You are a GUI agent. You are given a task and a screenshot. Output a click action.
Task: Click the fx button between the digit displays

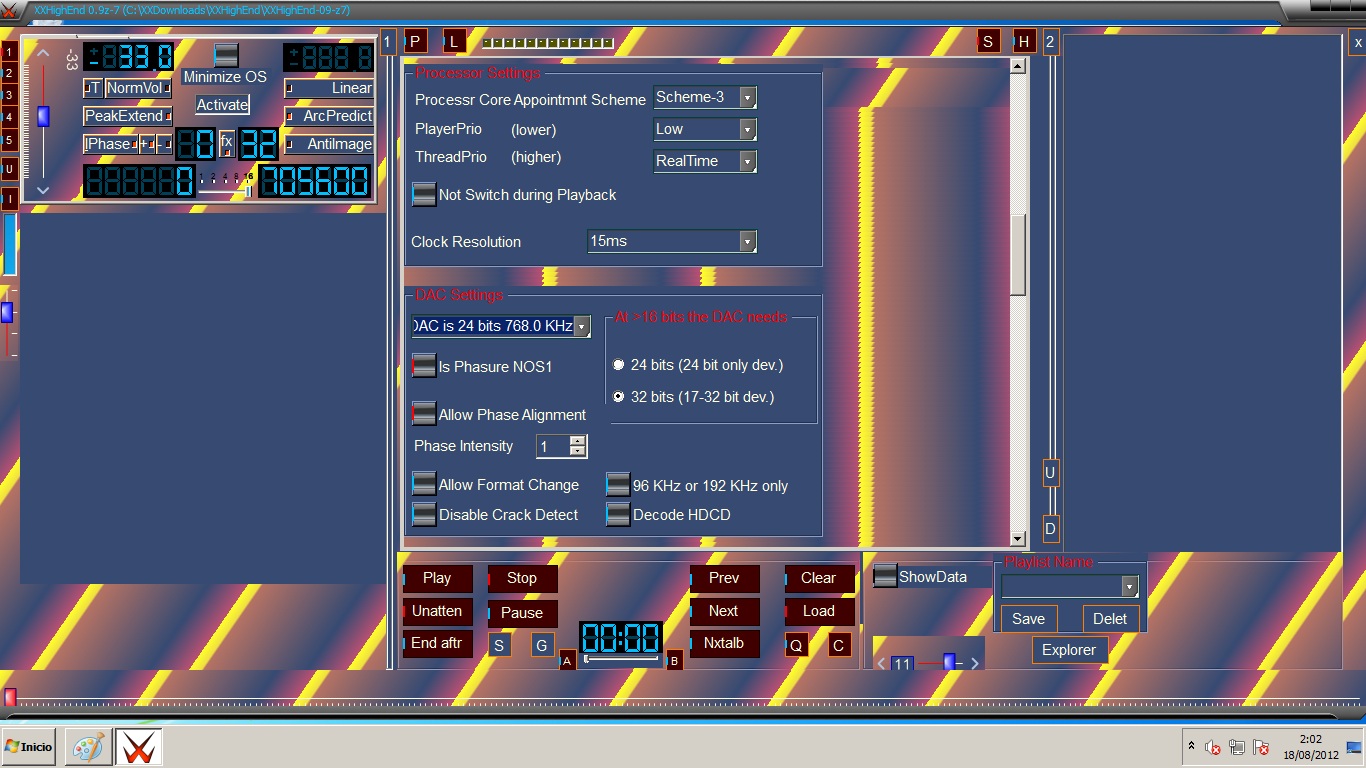(x=227, y=143)
